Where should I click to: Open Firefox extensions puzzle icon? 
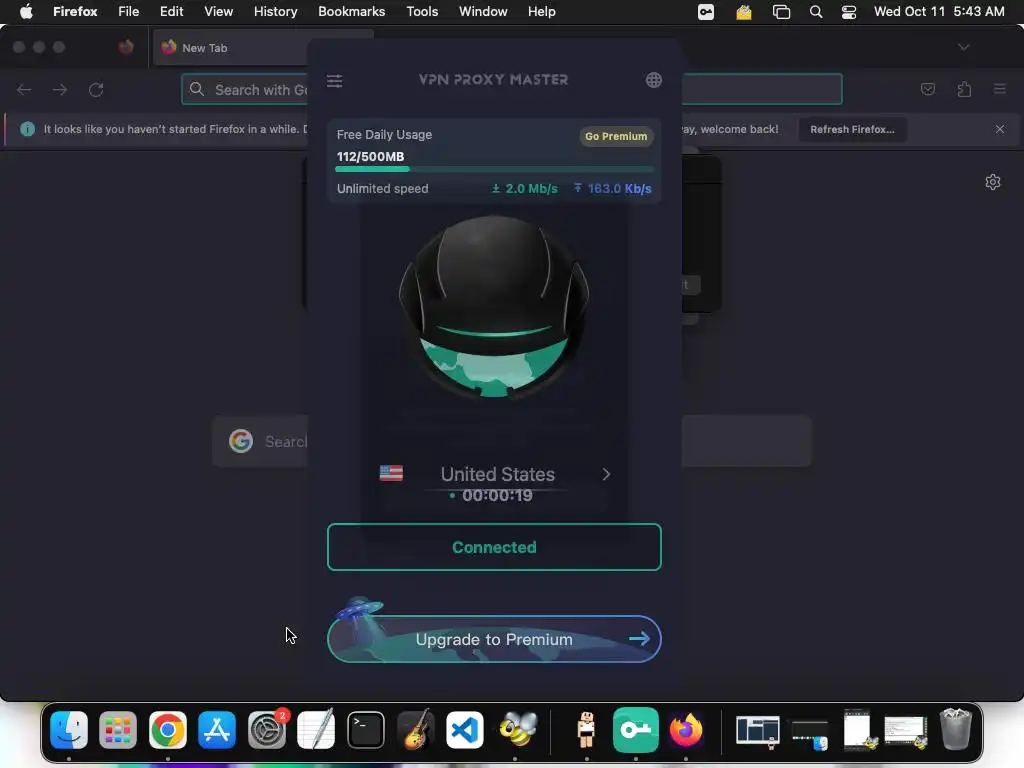[x=964, y=89]
